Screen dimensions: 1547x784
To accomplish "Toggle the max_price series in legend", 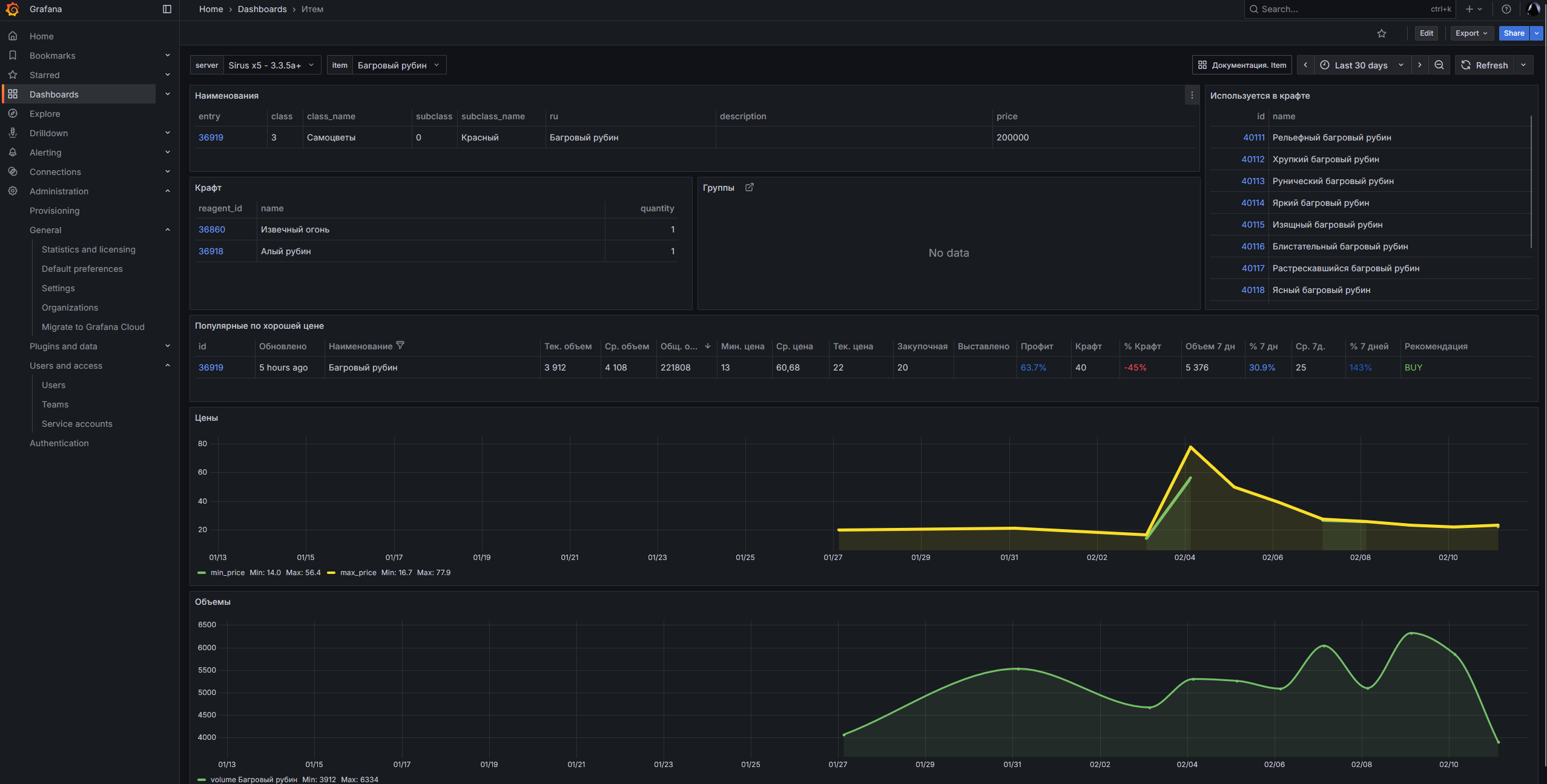I will (358, 573).
